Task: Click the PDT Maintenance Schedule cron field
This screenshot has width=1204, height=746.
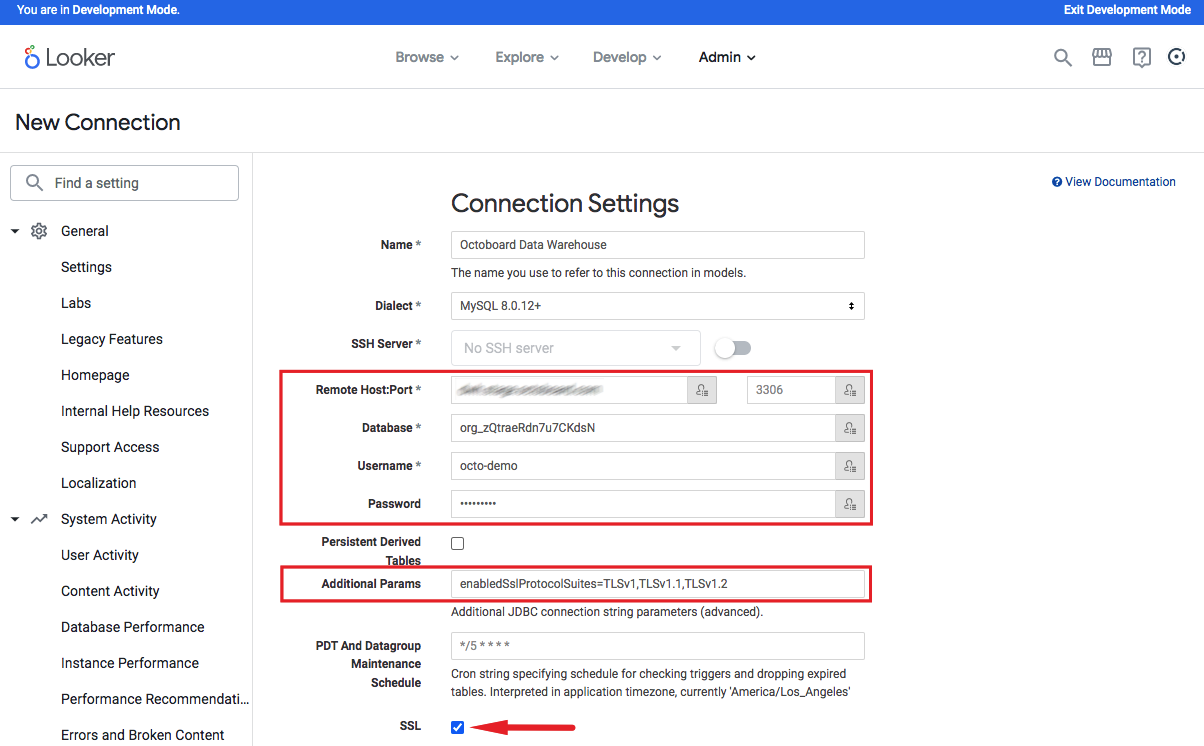Action: pyautogui.click(x=658, y=646)
